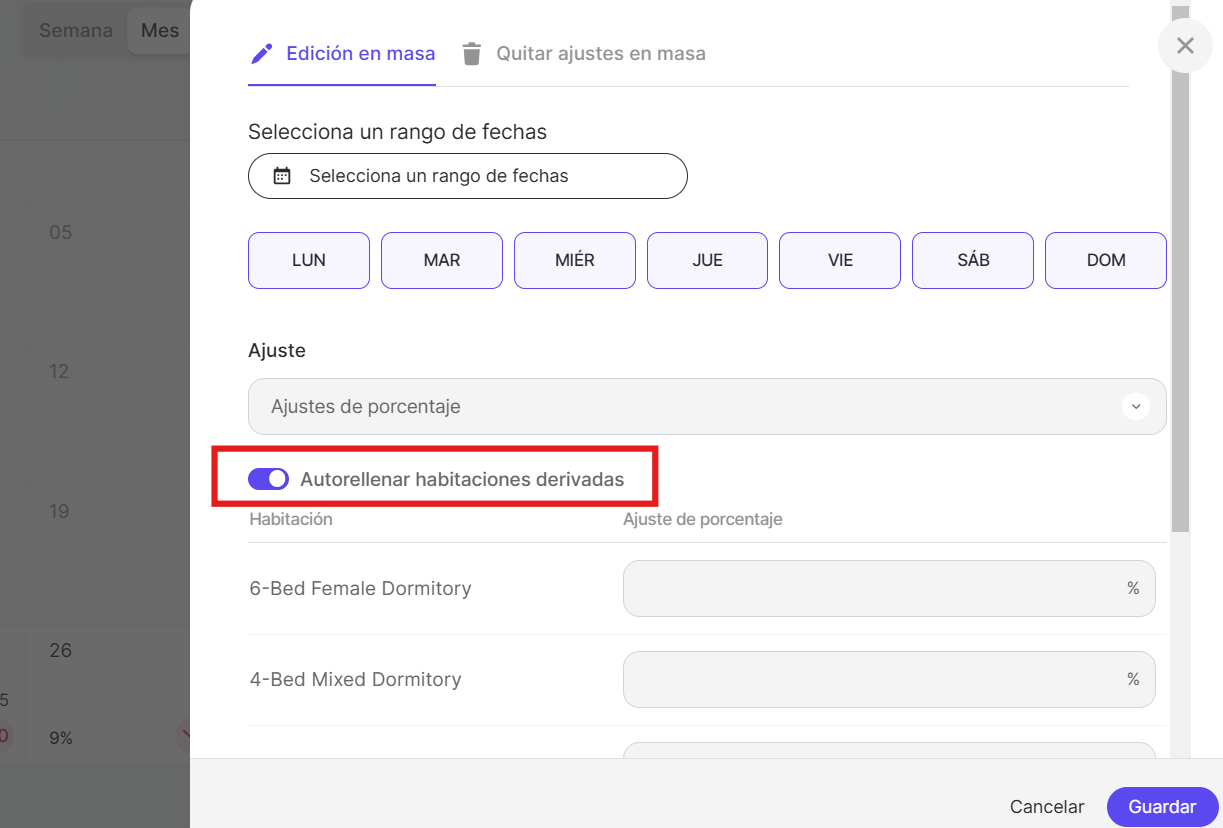
Task: Click Cancelar to discard changes
Action: (1047, 807)
